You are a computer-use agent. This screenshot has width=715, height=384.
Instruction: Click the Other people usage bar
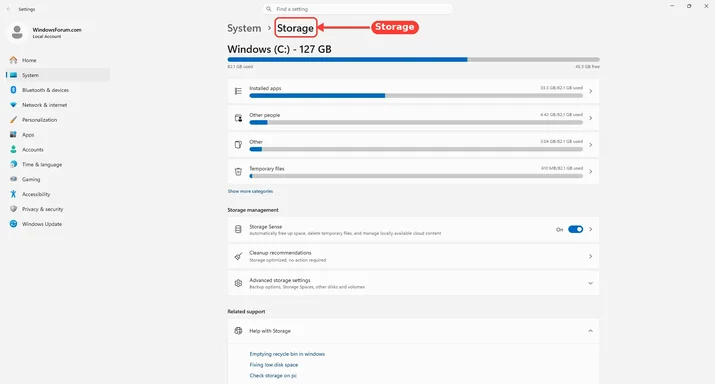(x=416, y=123)
